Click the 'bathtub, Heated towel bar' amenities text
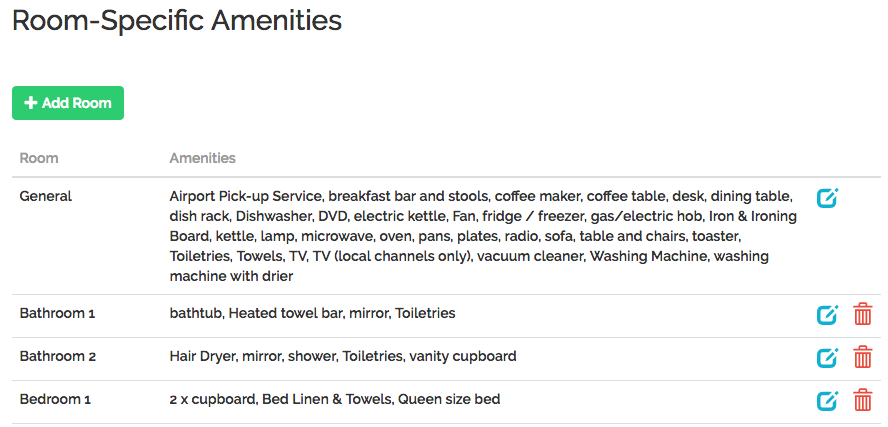Image resolution: width=888 pixels, height=427 pixels. (312, 313)
